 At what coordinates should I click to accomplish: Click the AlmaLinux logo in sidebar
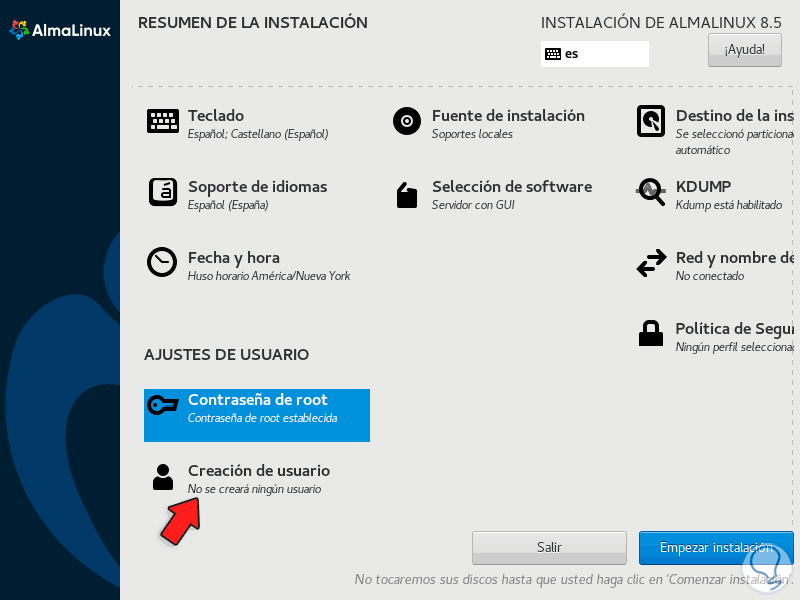(x=60, y=30)
